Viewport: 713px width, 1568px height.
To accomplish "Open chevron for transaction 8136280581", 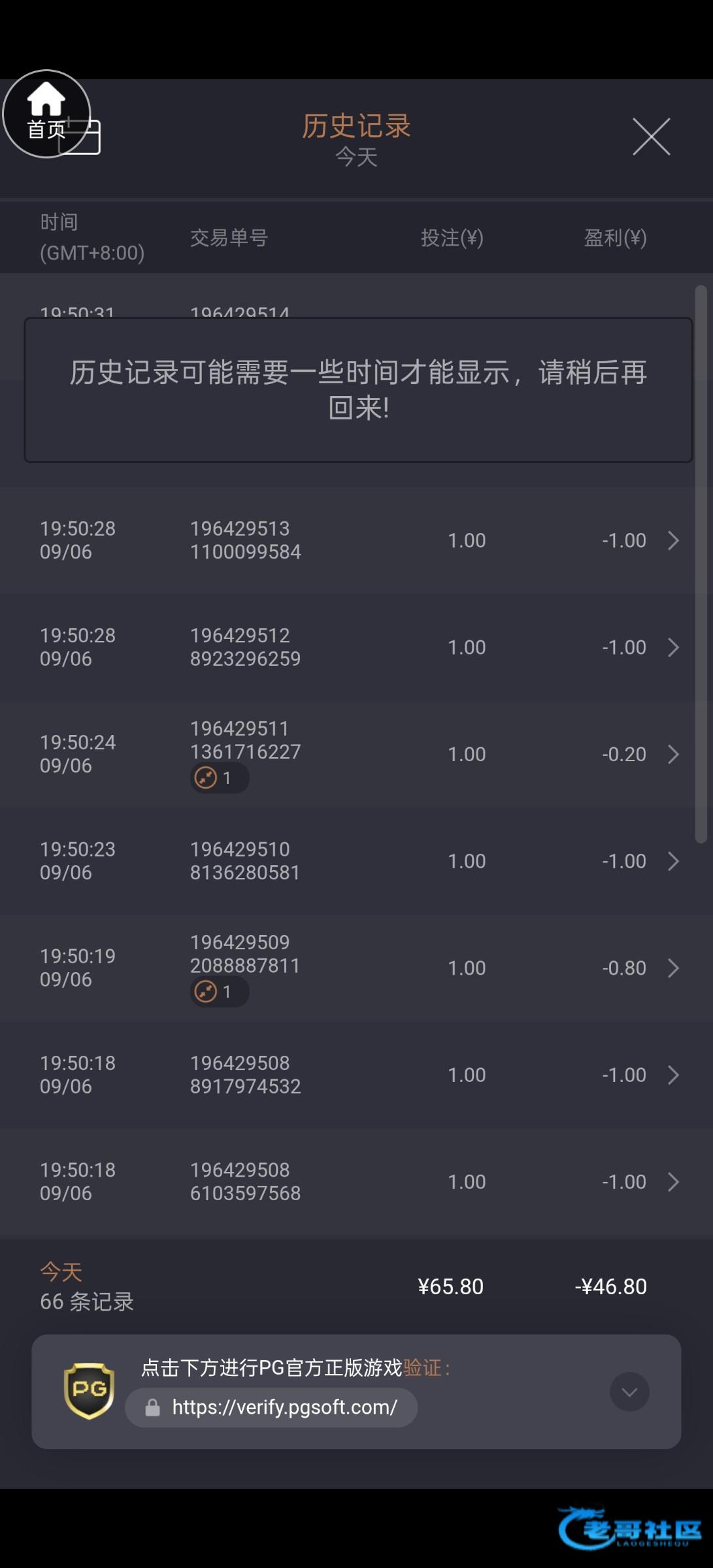I will pyautogui.click(x=673, y=861).
